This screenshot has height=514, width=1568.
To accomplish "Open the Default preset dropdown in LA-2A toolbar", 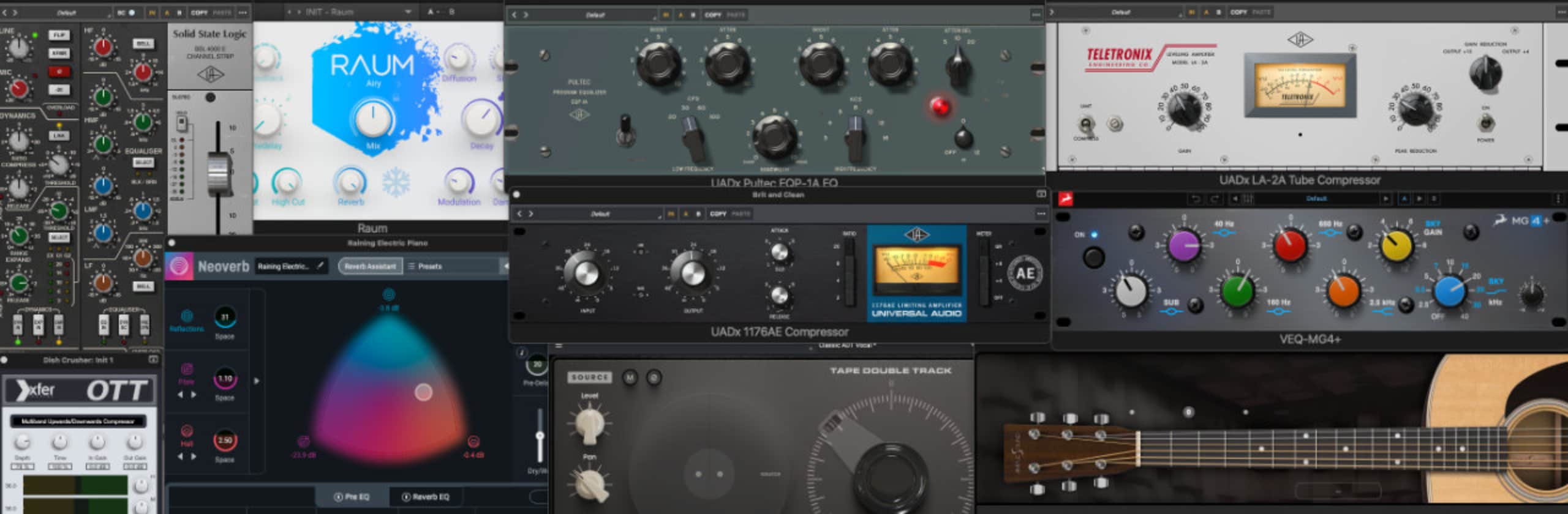I will [x=1121, y=12].
